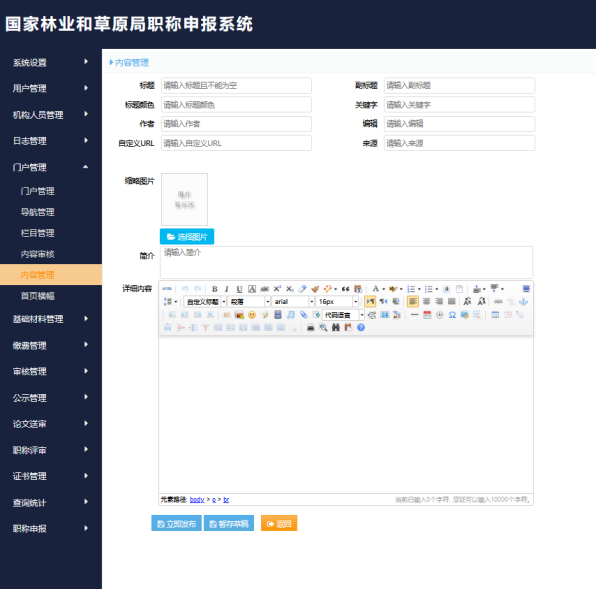Open the editor help icon
Viewport: 597px width, 589px height.
(x=361, y=327)
